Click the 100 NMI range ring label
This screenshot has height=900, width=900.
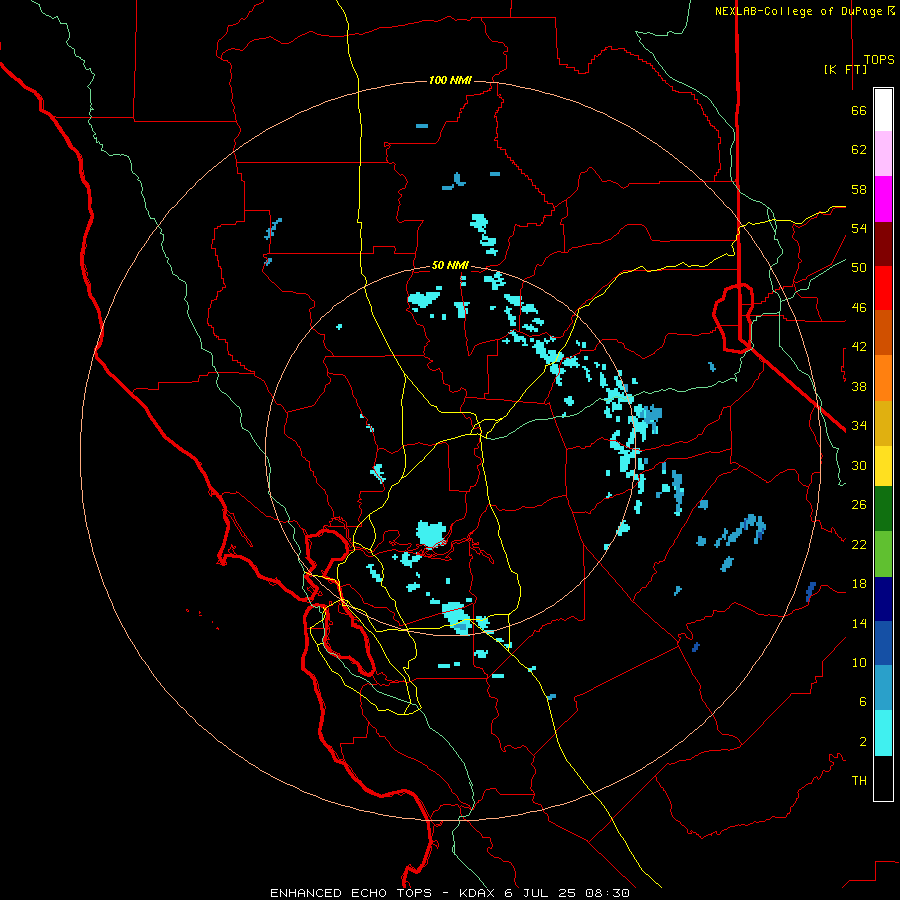pyautogui.click(x=450, y=80)
